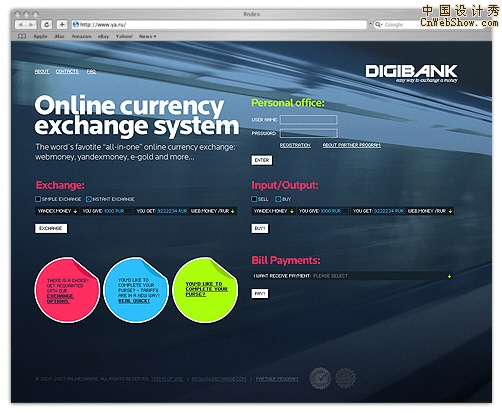Image resolution: width=502 pixels, height=413 pixels.
Task: Click the browser reload button
Action: pyautogui.click(x=46, y=25)
